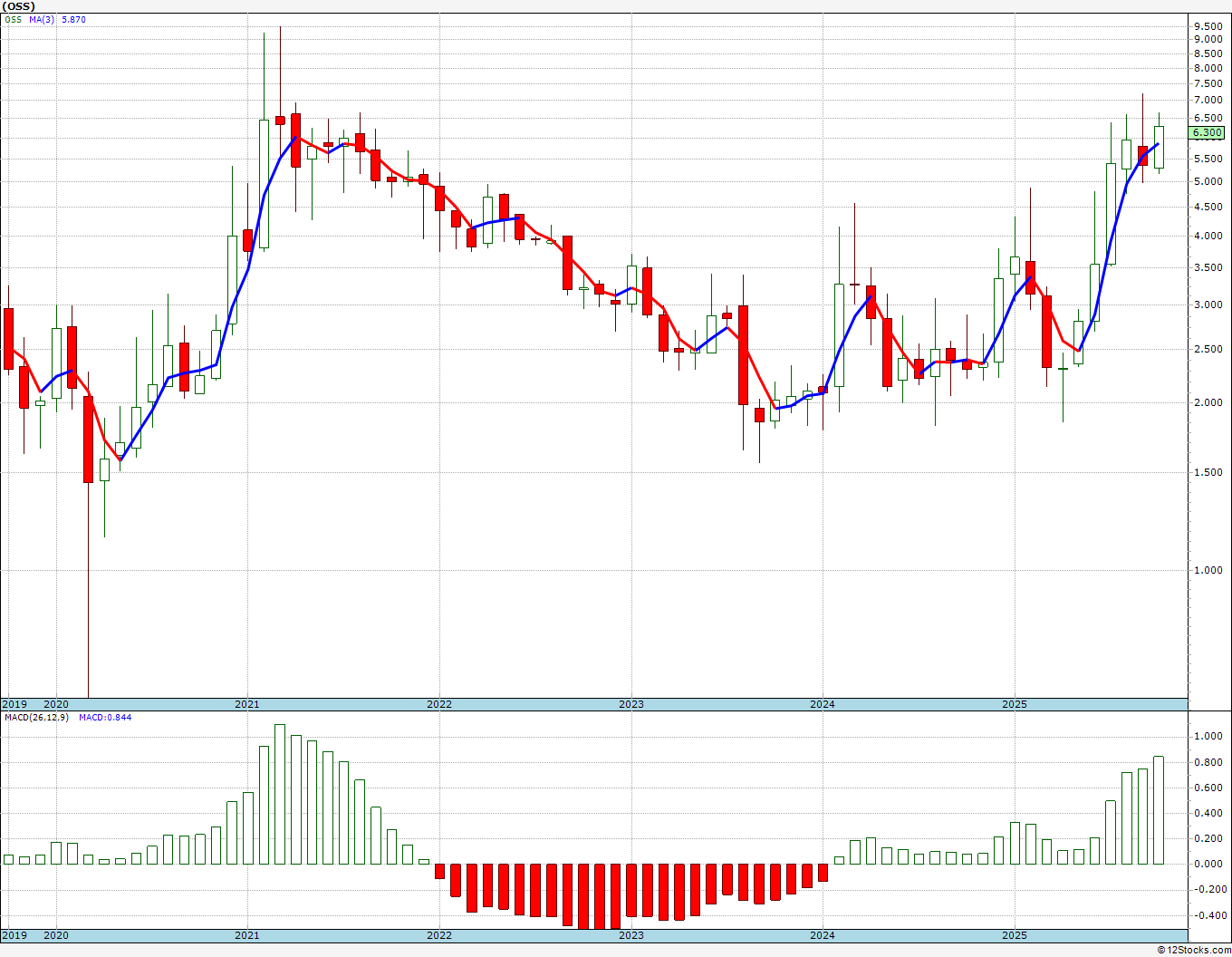Click the 2019 label on the price chart timeline

14,704
